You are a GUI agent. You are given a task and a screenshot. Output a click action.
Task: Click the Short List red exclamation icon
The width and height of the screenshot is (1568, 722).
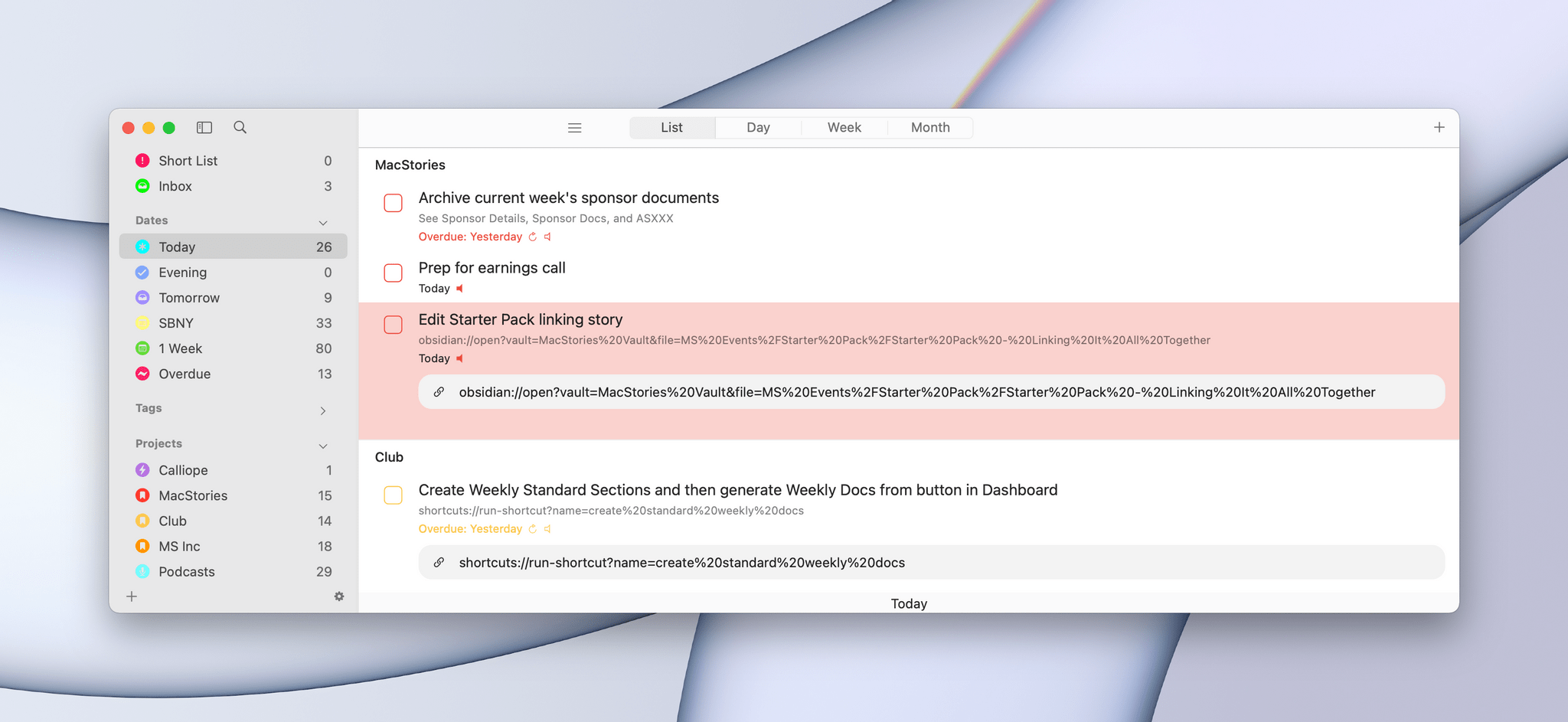[x=142, y=160]
